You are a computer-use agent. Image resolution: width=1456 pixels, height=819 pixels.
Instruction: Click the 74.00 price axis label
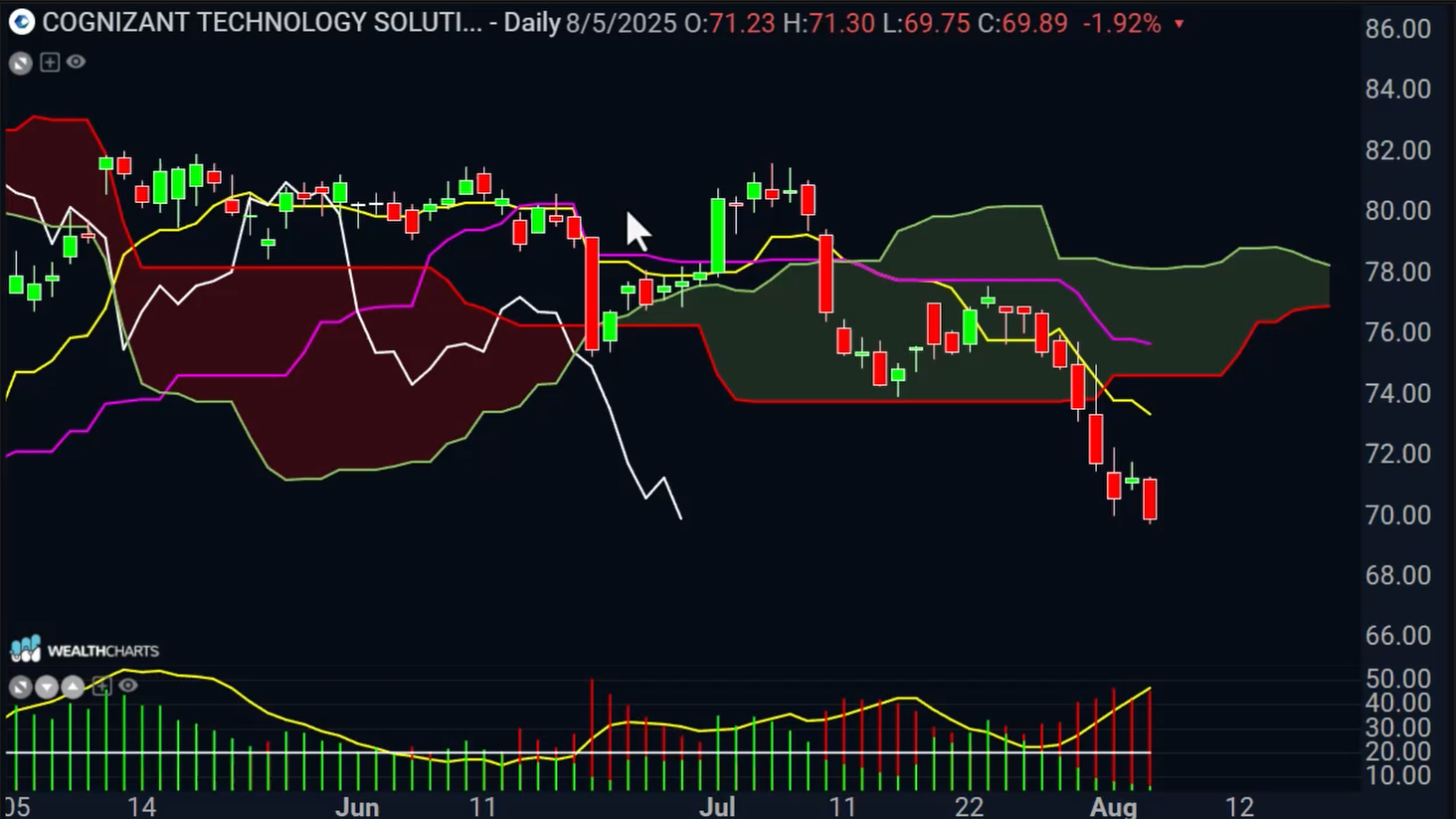[1398, 393]
